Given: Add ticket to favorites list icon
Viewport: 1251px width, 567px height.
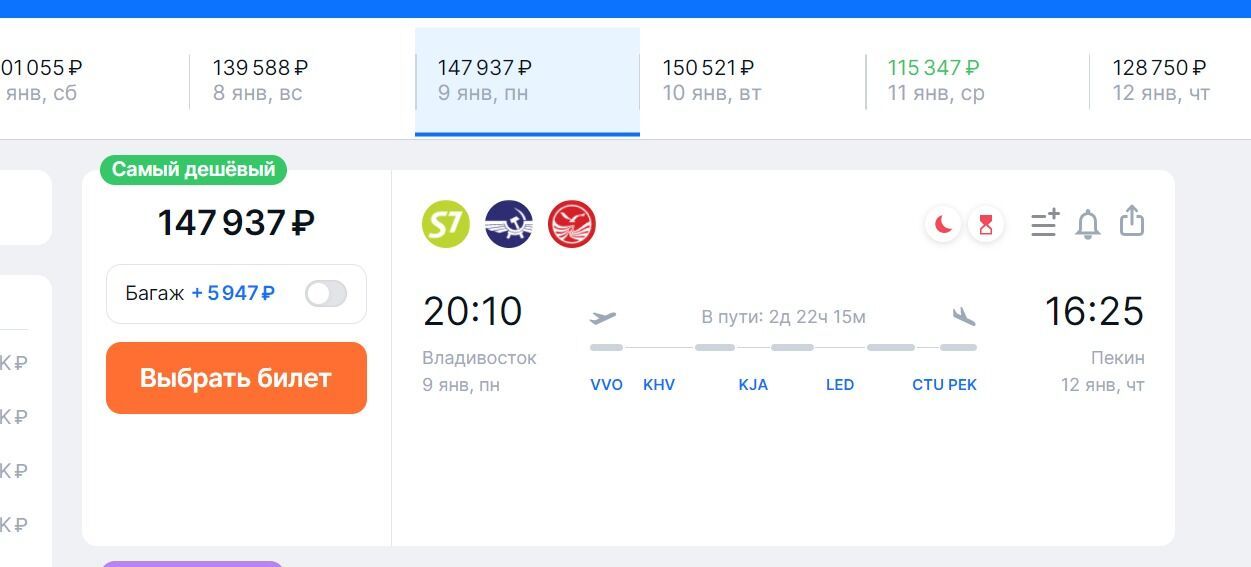Looking at the screenshot, I should point(1045,223).
